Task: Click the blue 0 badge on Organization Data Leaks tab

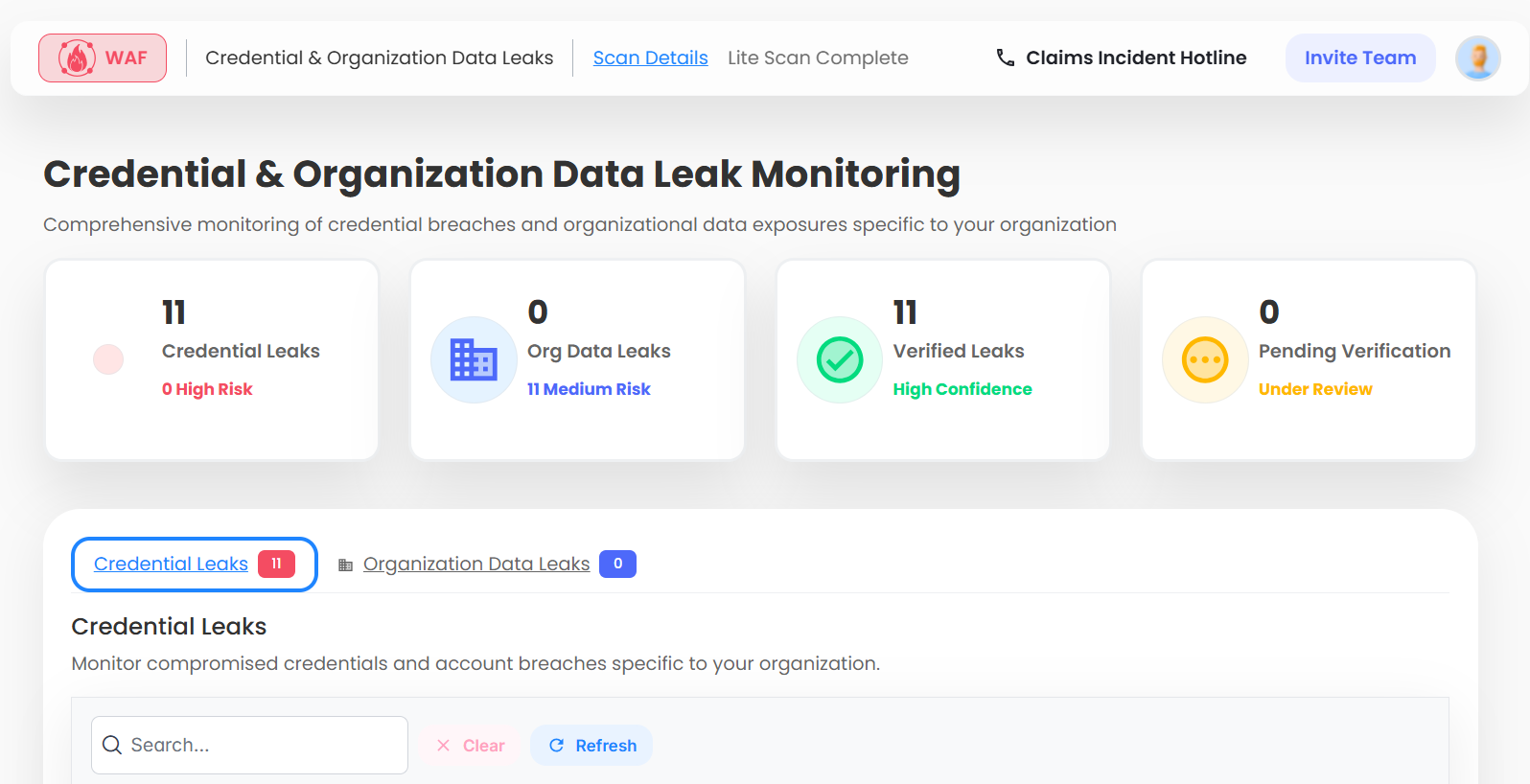Action: [x=617, y=564]
